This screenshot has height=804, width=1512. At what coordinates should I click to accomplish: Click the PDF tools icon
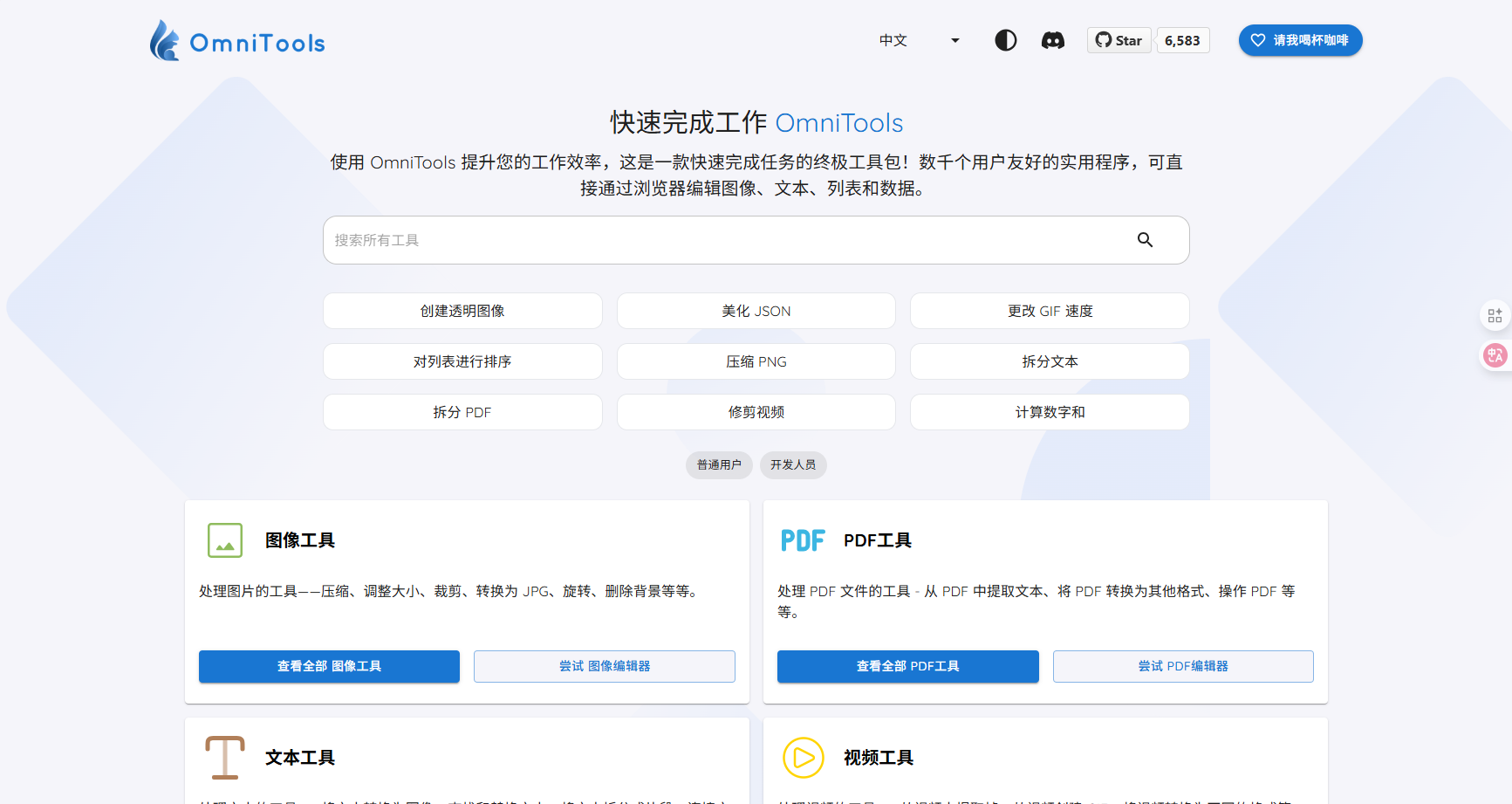[802, 540]
